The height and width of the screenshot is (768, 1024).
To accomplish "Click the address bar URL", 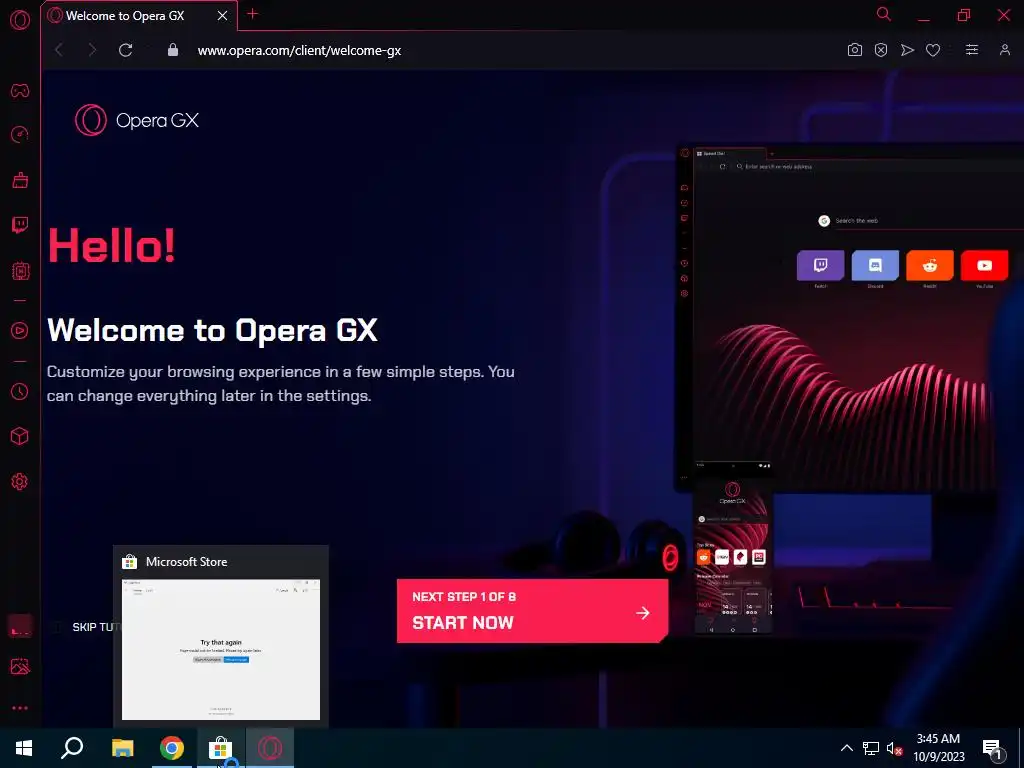I will coord(299,50).
